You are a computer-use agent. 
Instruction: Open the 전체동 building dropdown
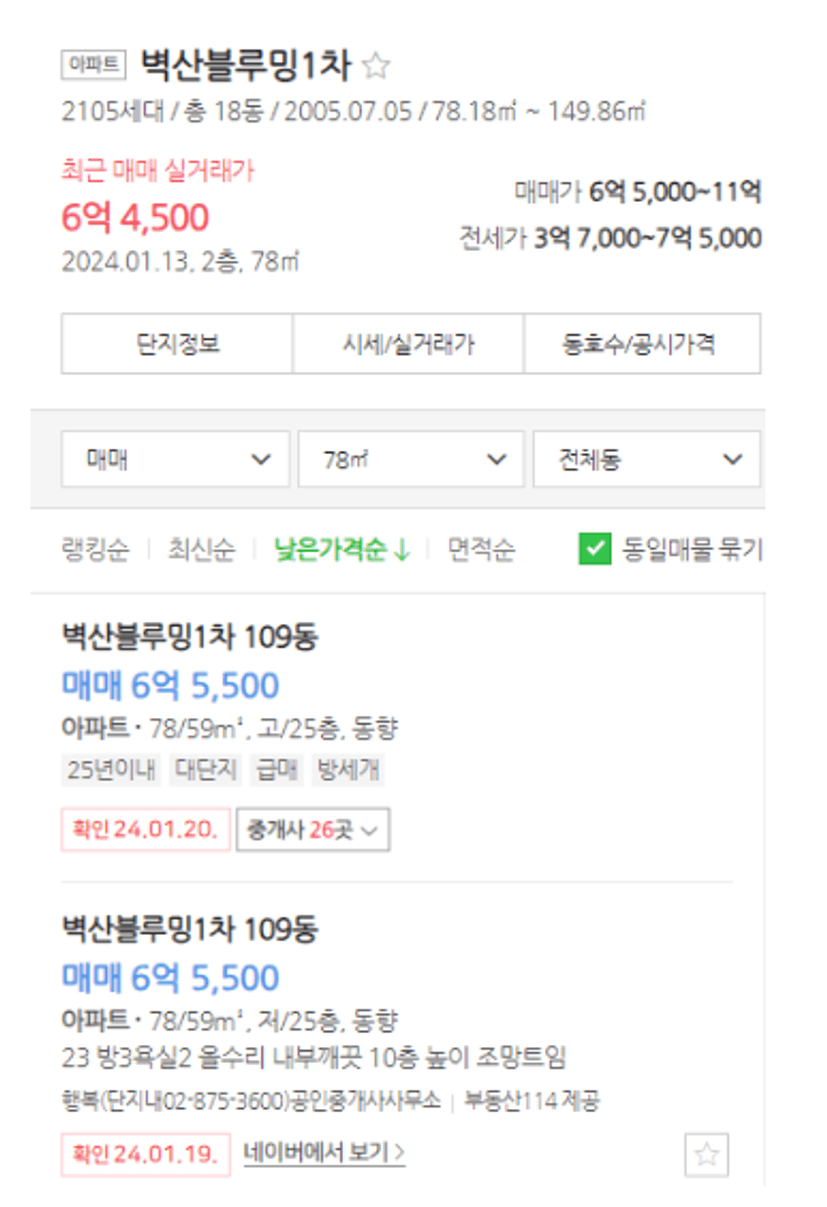pyautogui.click(x=646, y=459)
